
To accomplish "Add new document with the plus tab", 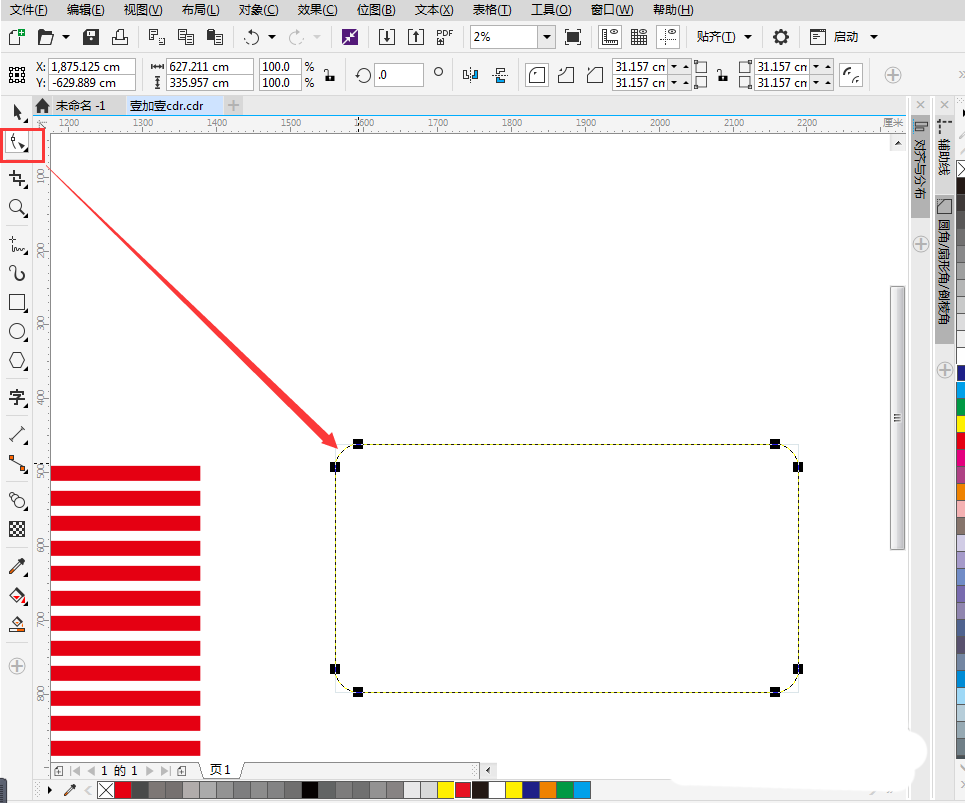I will click(x=233, y=106).
